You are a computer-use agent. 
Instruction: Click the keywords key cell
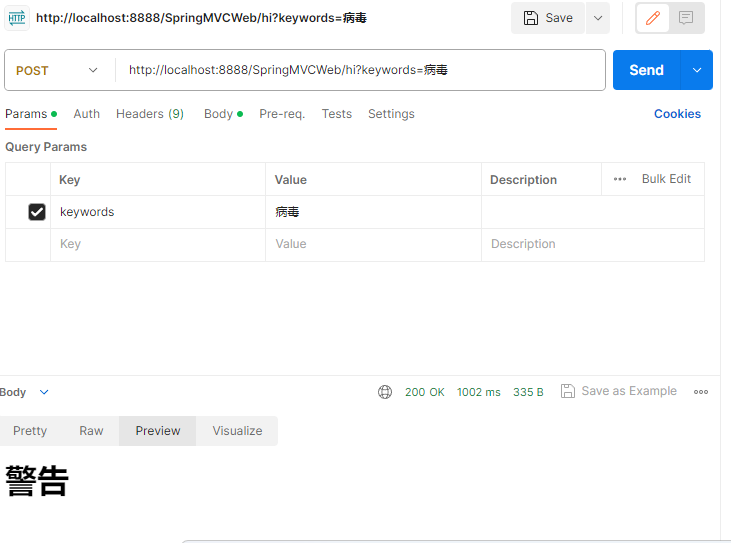158,212
